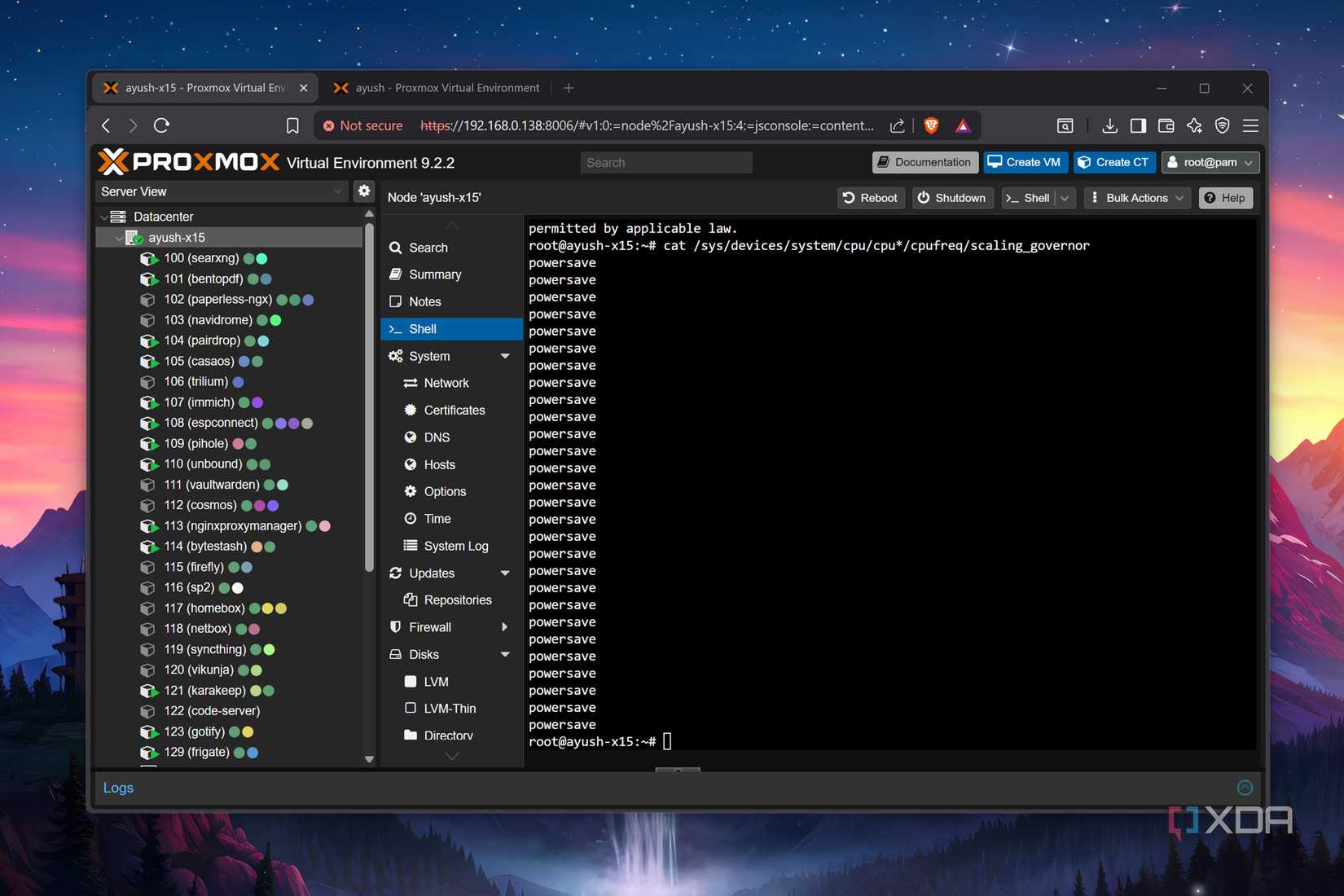Click the Not secure warning badge
The width and height of the screenshot is (1344, 896).
click(x=362, y=125)
